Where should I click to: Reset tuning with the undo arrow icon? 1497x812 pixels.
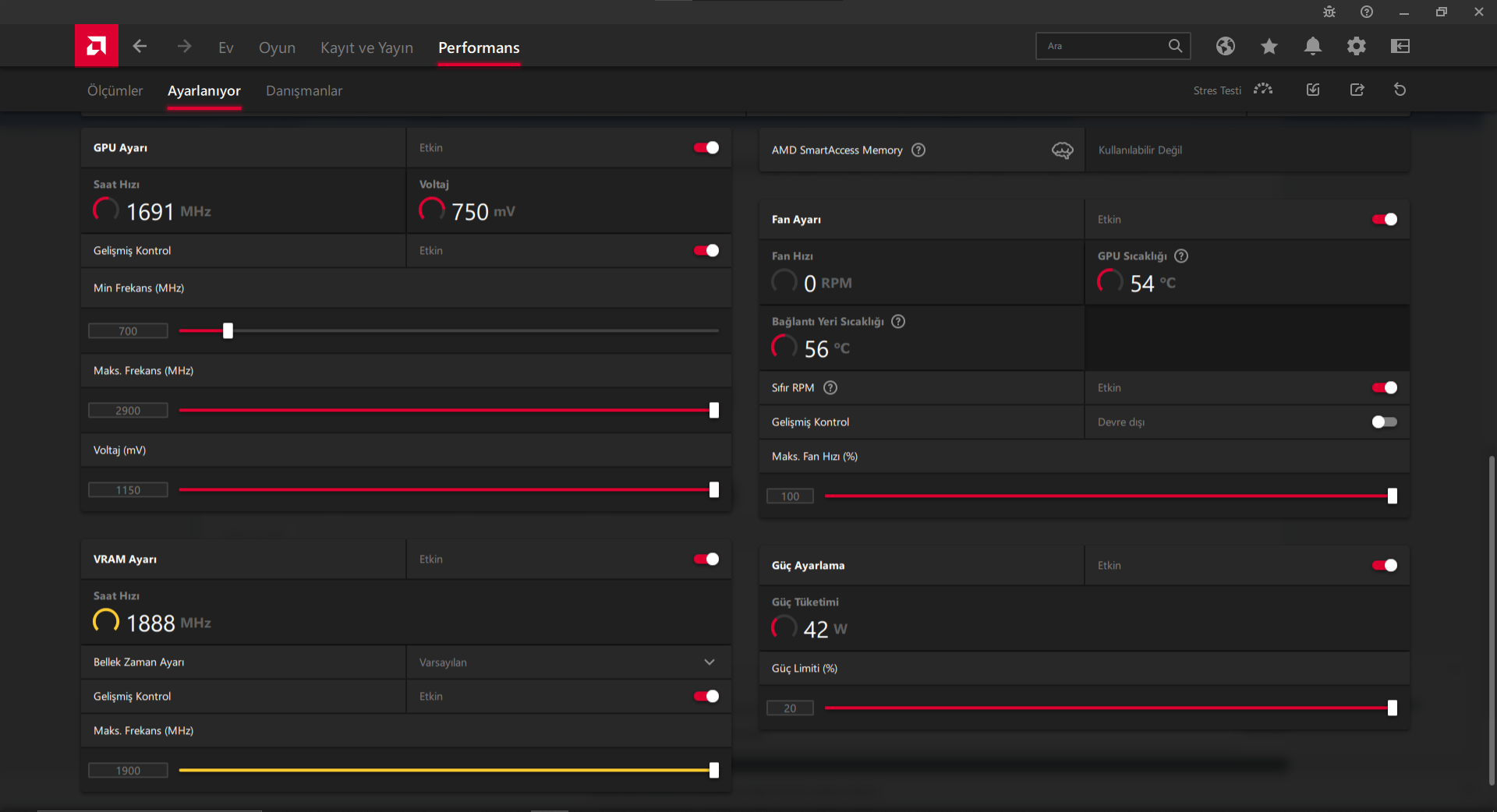pos(1400,90)
